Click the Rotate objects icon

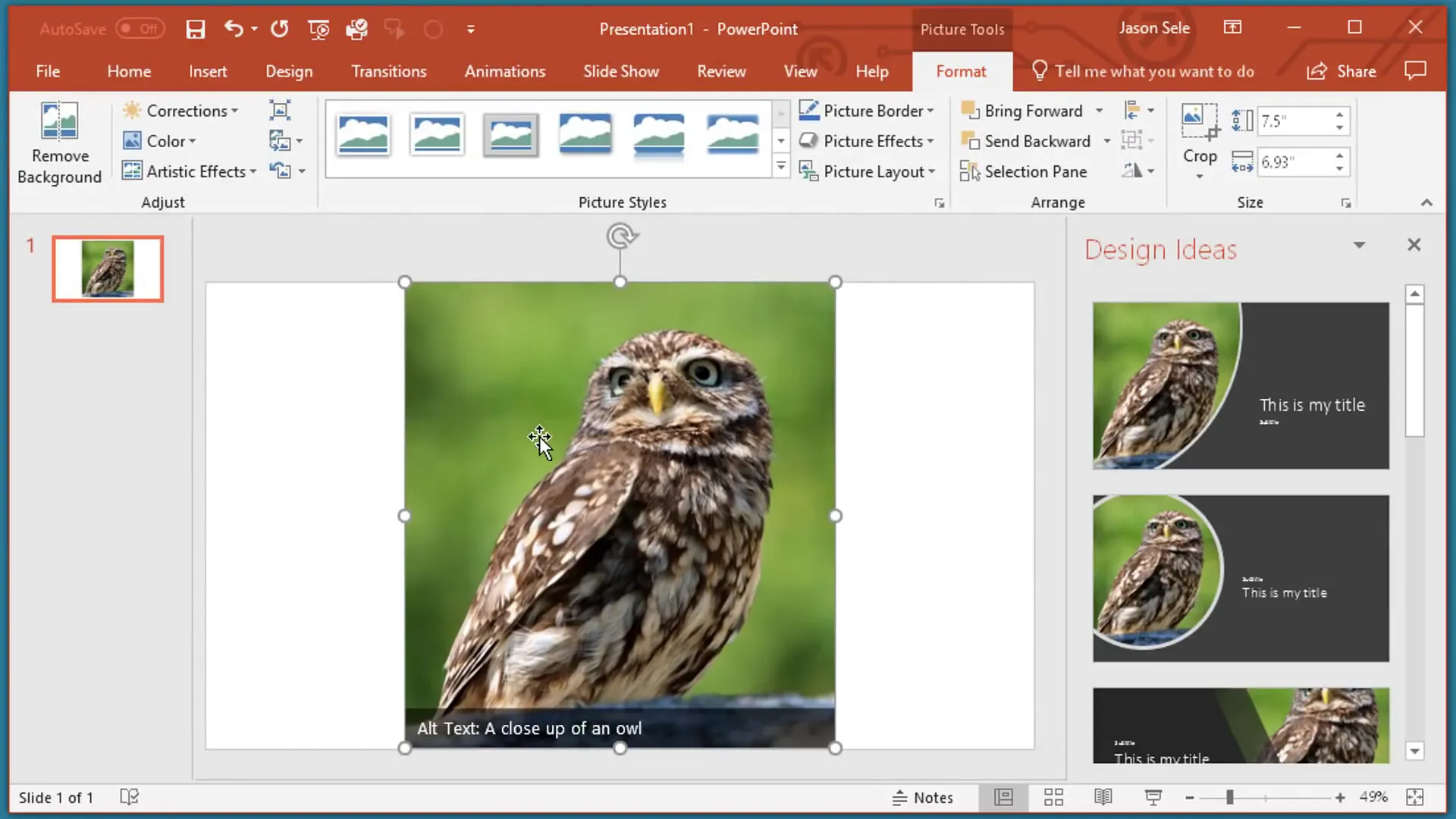tap(1131, 171)
